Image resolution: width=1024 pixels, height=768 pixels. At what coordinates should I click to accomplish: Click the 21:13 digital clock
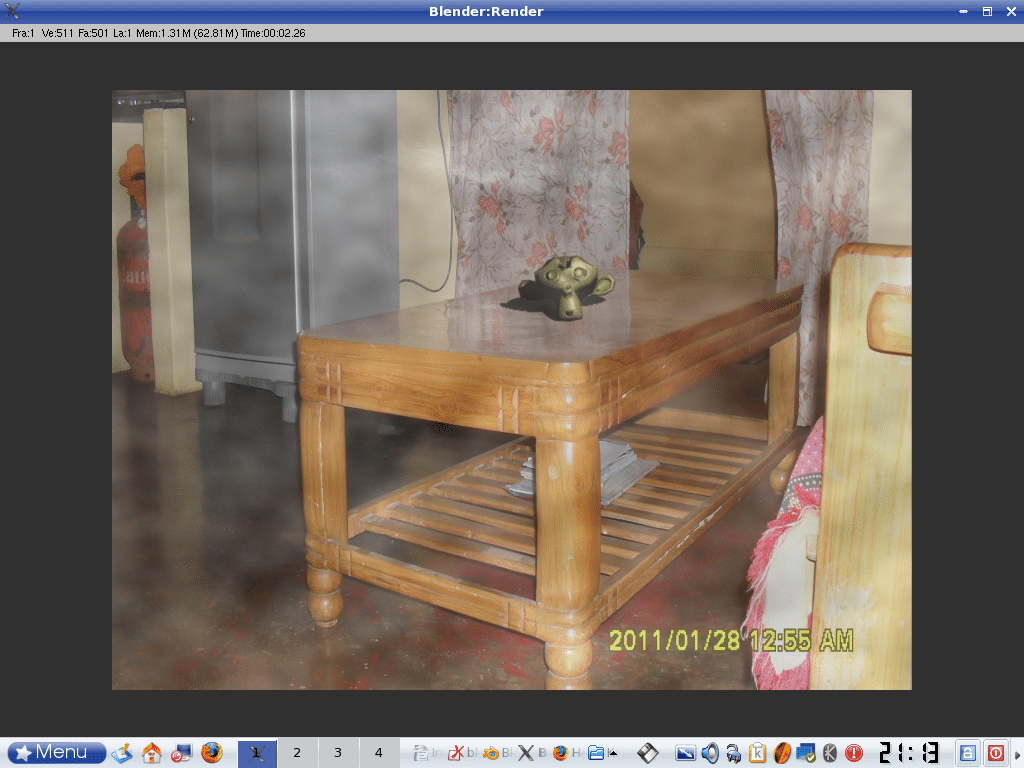tap(908, 753)
